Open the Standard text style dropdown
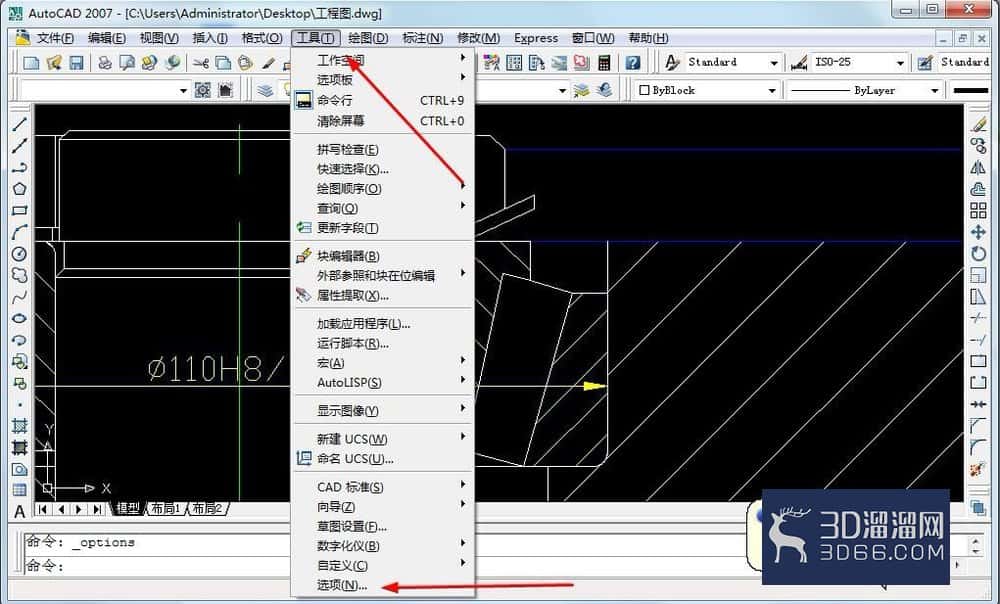 [x=774, y=63]
